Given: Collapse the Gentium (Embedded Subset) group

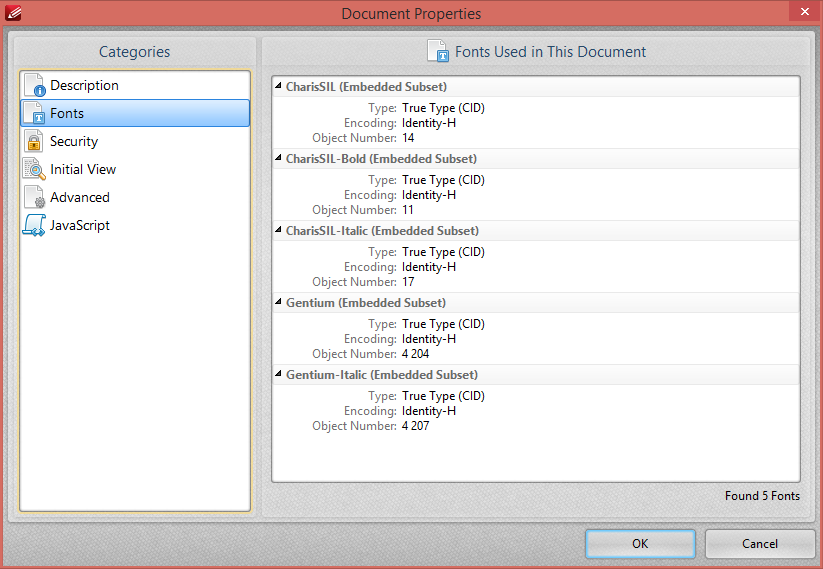Looking at the screenshot, I should (x=278, y=301).
